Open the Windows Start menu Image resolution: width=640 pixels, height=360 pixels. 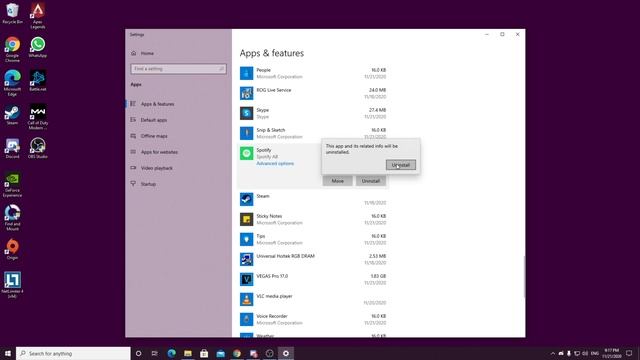(x=8, y=353)
